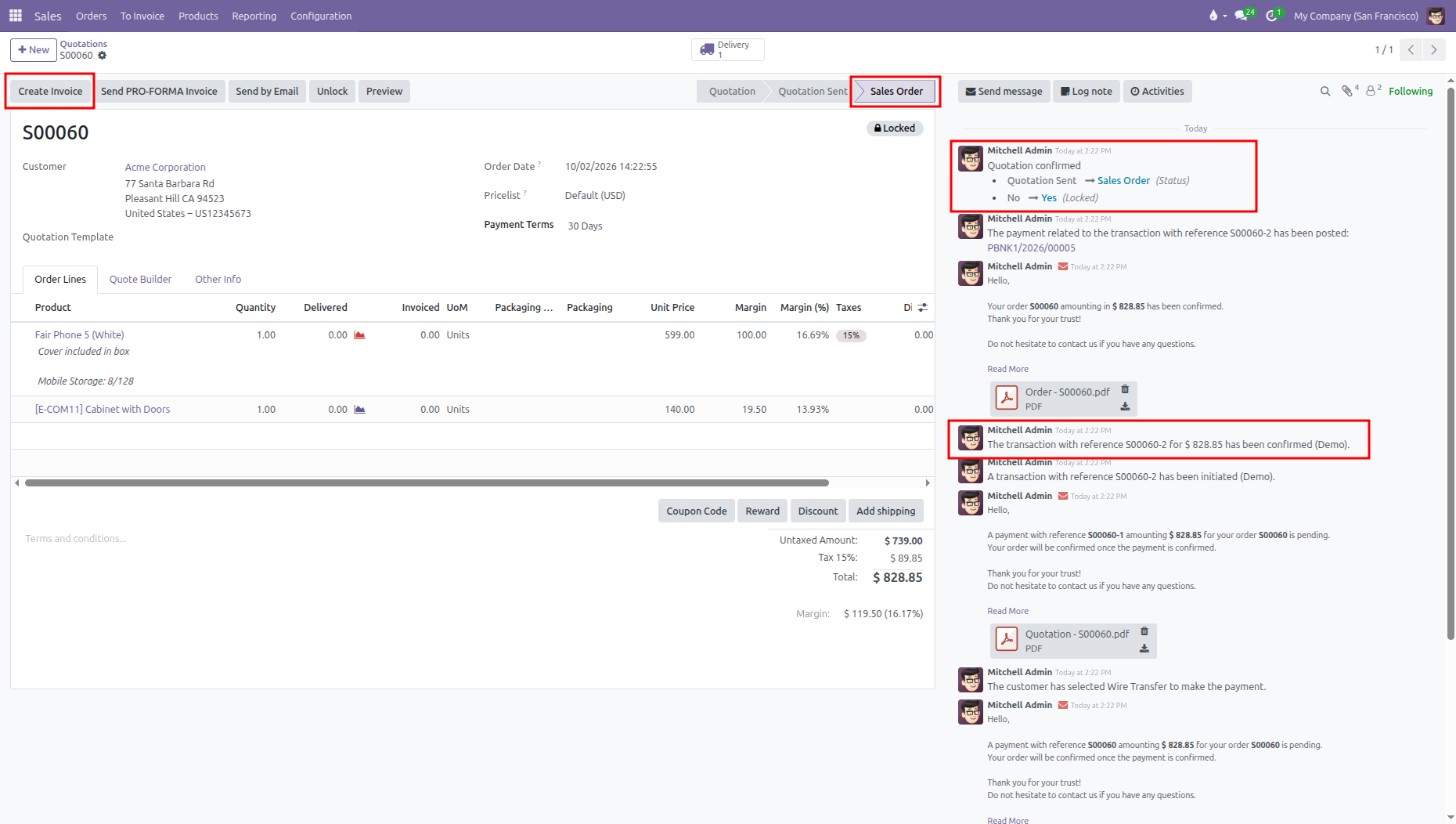Expand first Read More under order confirmed email
This screenshot has width=1456, height=824.
[1008, 369]
